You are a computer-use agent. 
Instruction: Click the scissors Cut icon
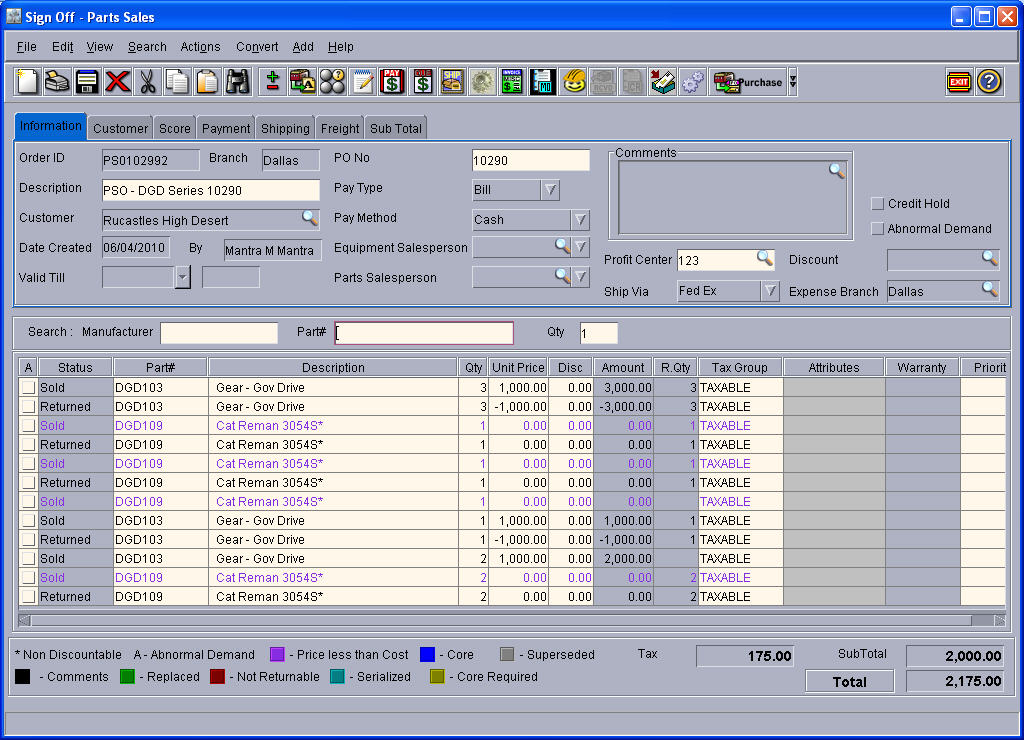tap(148, 82)
